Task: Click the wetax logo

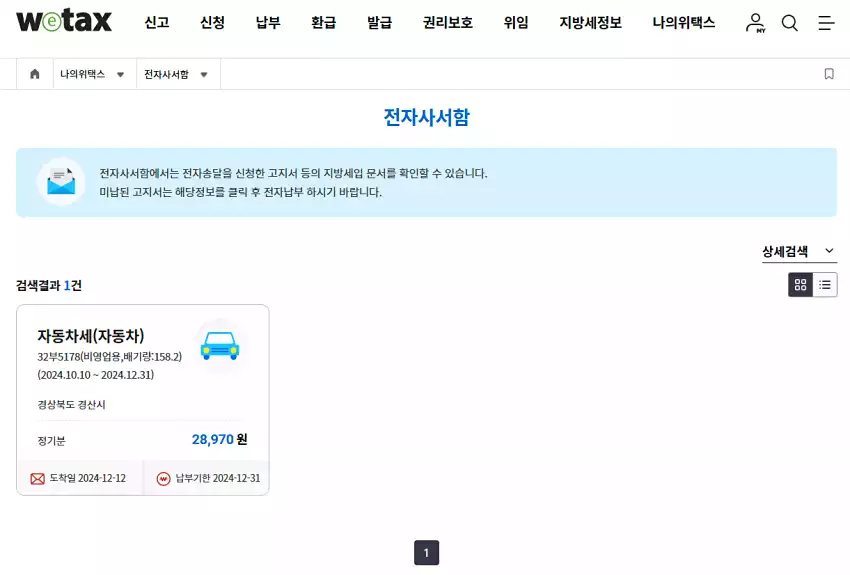Action: [x=64, y=21]
